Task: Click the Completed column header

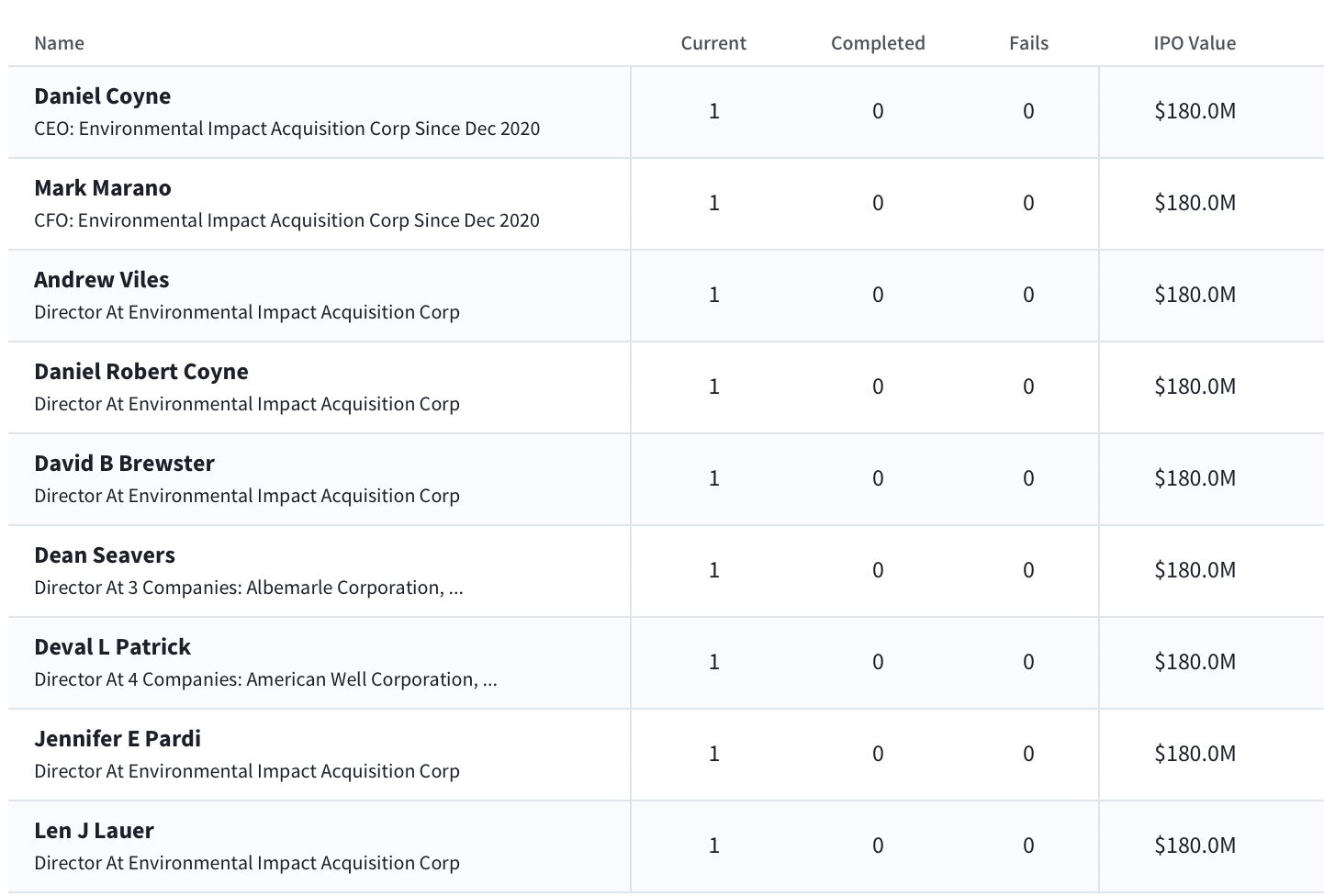Action: [x=878, y=43]
